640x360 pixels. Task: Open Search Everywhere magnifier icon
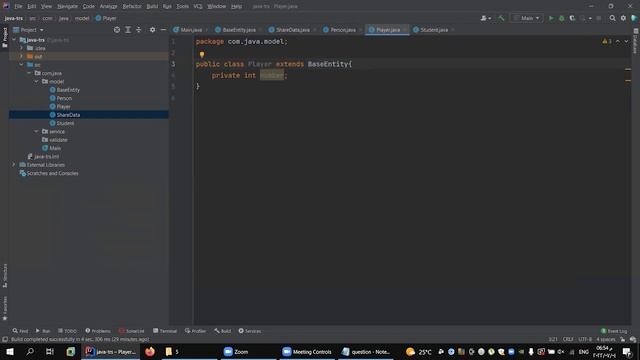[612, 18]
